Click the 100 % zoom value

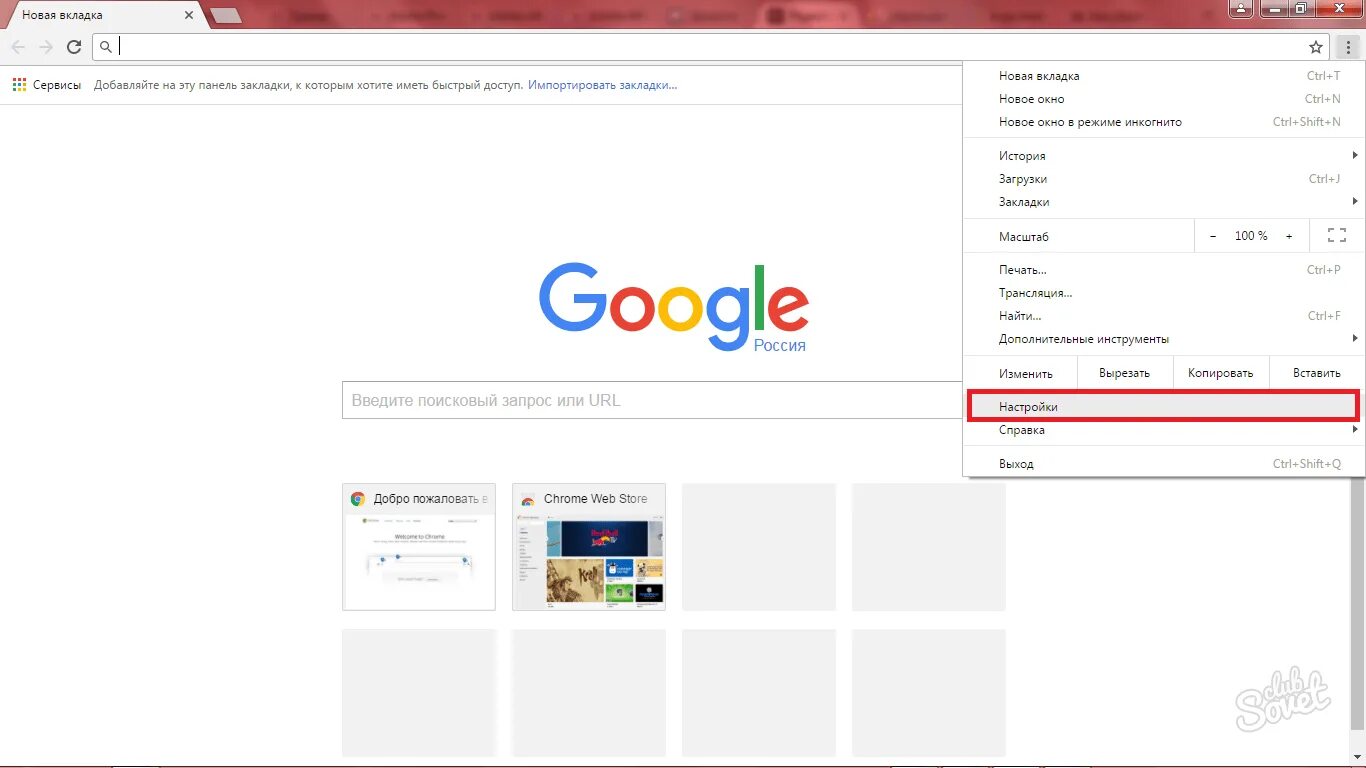click(1251, 236)
